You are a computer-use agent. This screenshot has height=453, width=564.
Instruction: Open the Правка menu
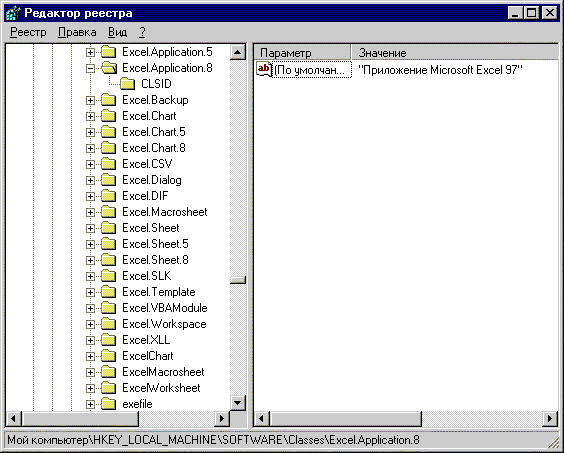coord(77,32)
